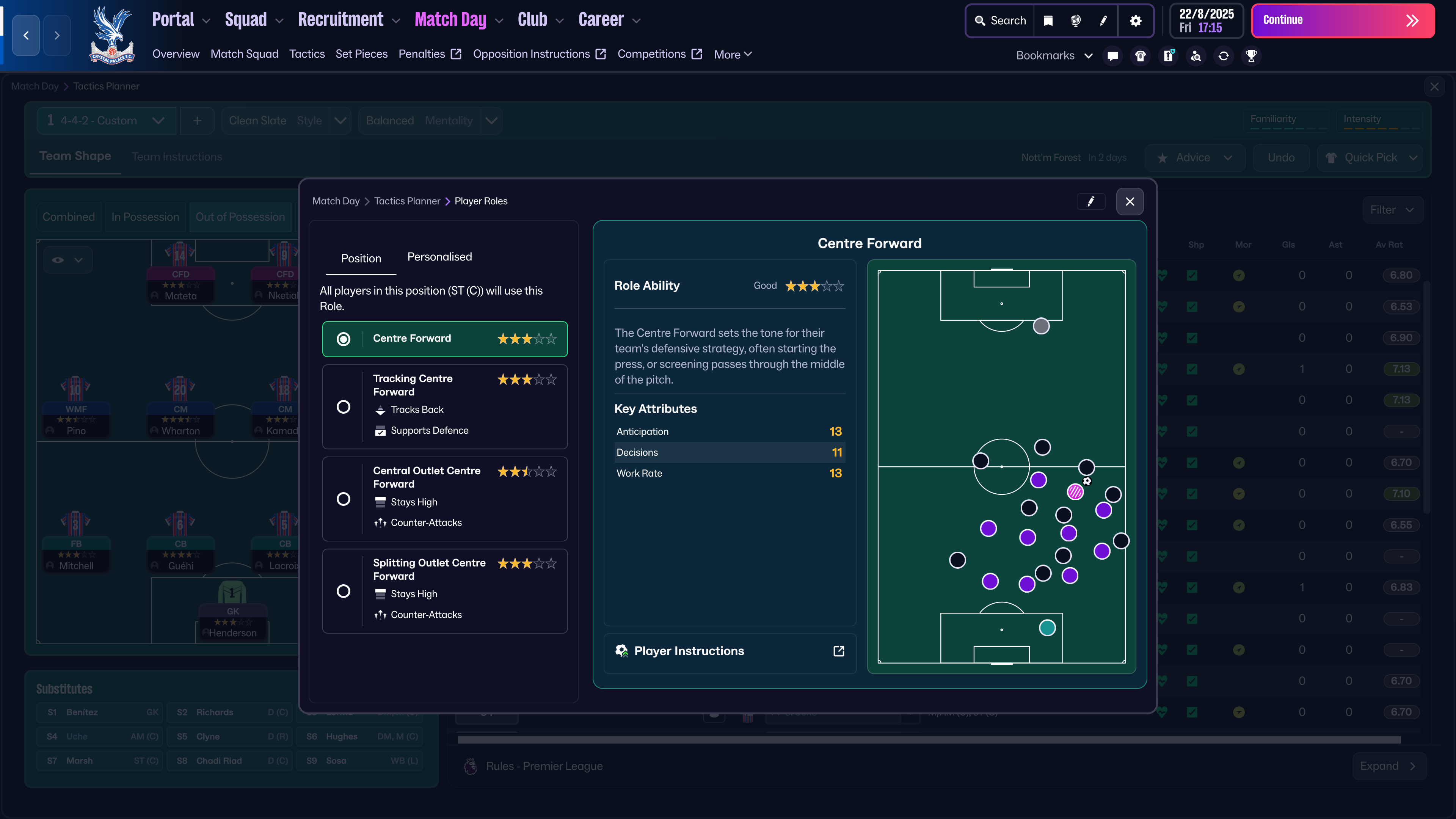Click the shirt icon in bookmarks bar

[x=1141, y=55]
